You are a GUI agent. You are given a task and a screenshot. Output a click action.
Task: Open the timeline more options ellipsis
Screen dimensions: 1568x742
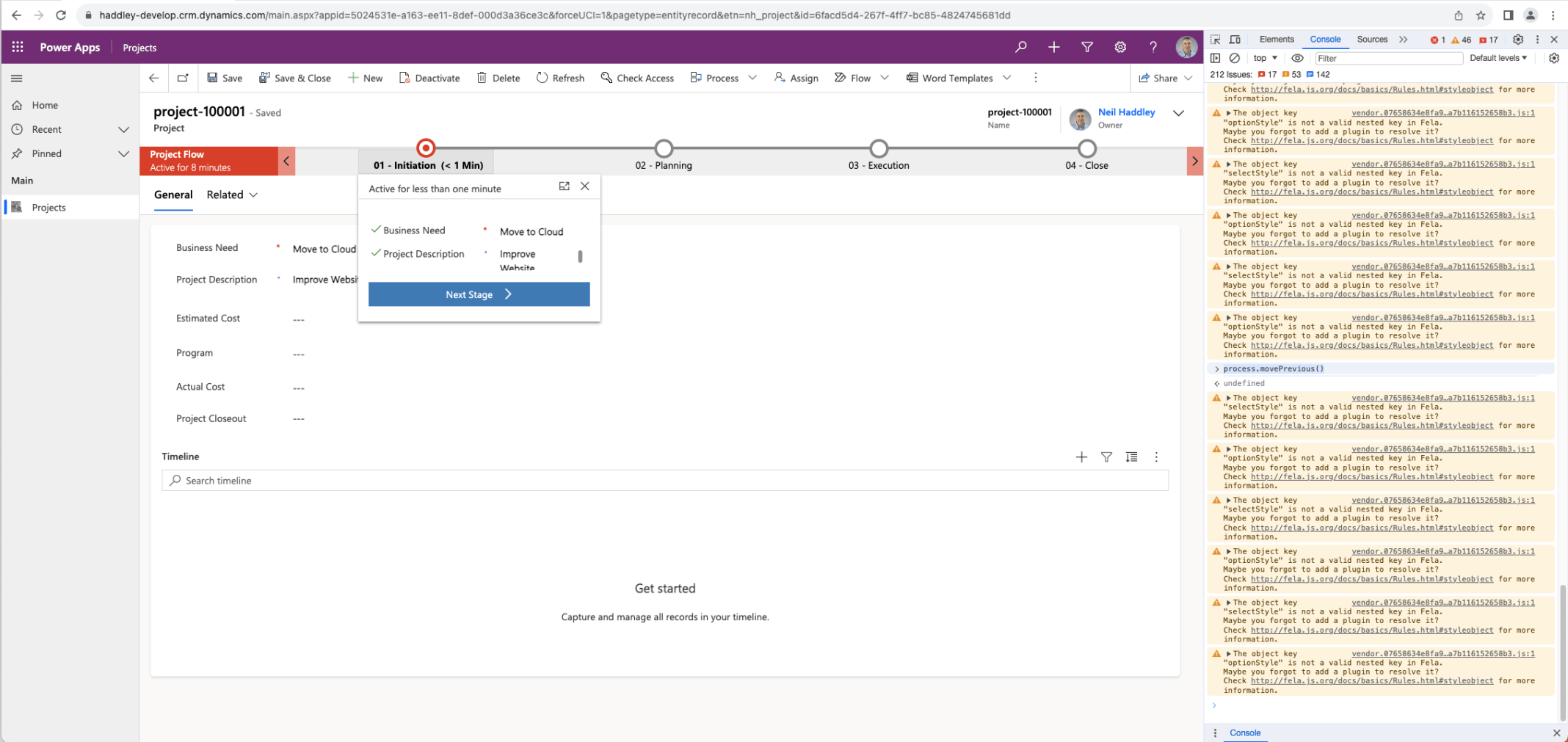pyautogui.click(x=1156, y=457)
